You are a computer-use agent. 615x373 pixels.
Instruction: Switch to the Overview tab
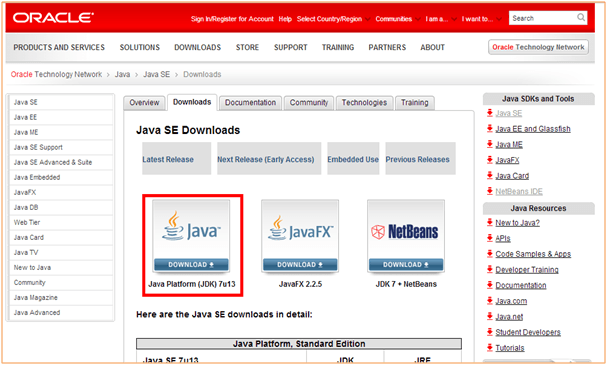pyautogui.click(x=144, y=103)
